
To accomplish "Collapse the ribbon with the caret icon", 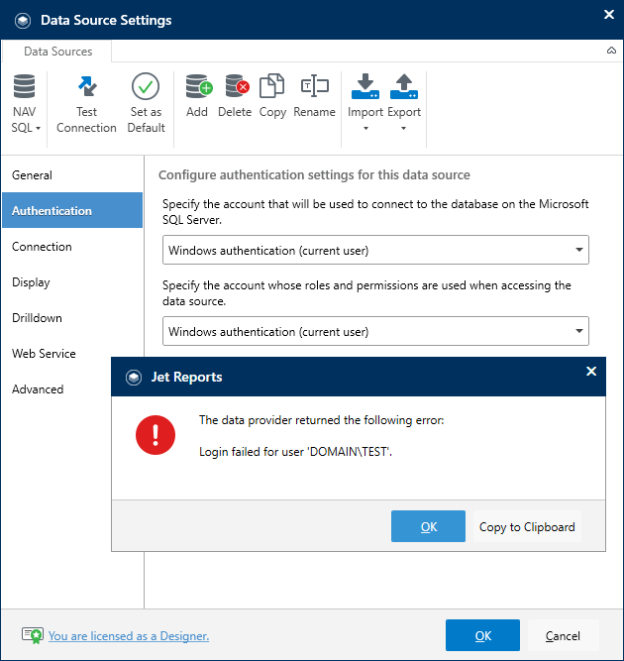I will [x=611, y=51].
